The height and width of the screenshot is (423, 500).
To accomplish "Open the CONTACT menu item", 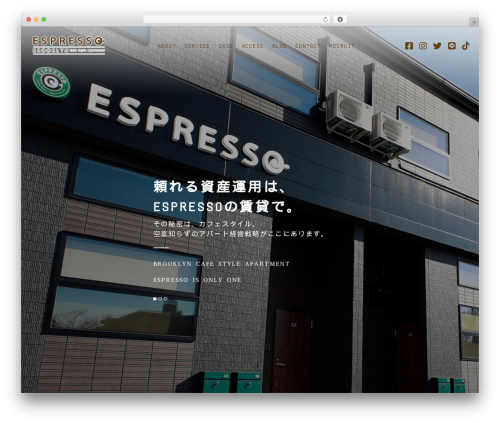I will point(308,46).
